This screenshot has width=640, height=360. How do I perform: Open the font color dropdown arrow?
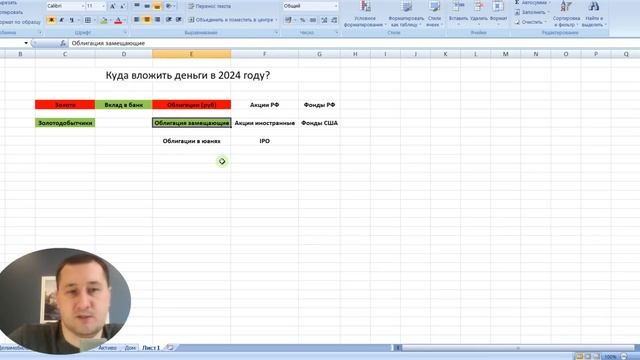point(125,20)
